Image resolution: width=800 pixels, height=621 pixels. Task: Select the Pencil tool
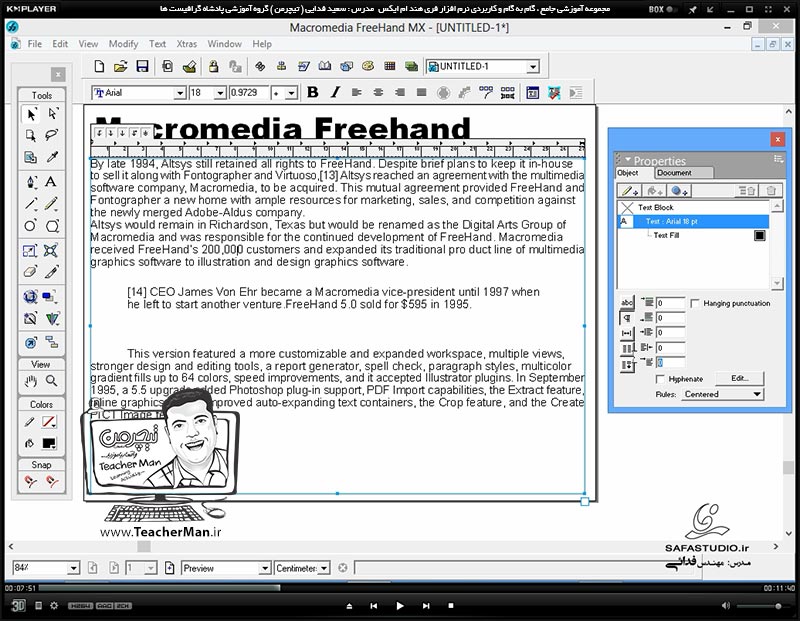pos(51,204)
